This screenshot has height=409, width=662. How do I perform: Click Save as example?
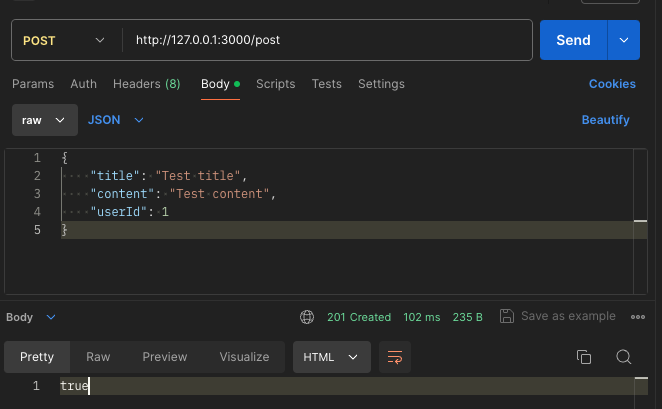(557, 316)
